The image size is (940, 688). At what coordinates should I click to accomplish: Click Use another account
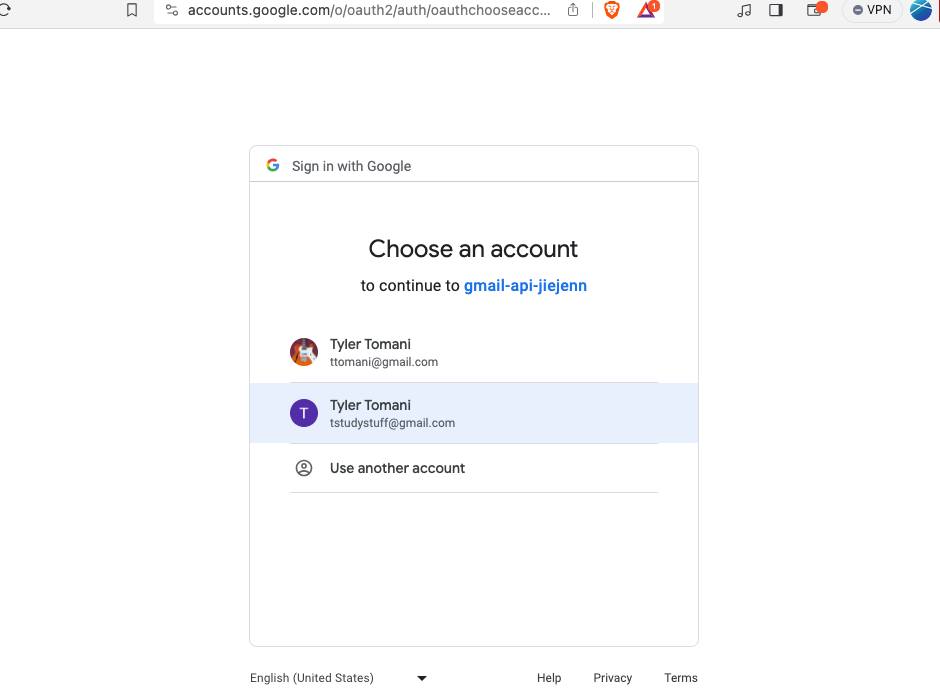474,468
